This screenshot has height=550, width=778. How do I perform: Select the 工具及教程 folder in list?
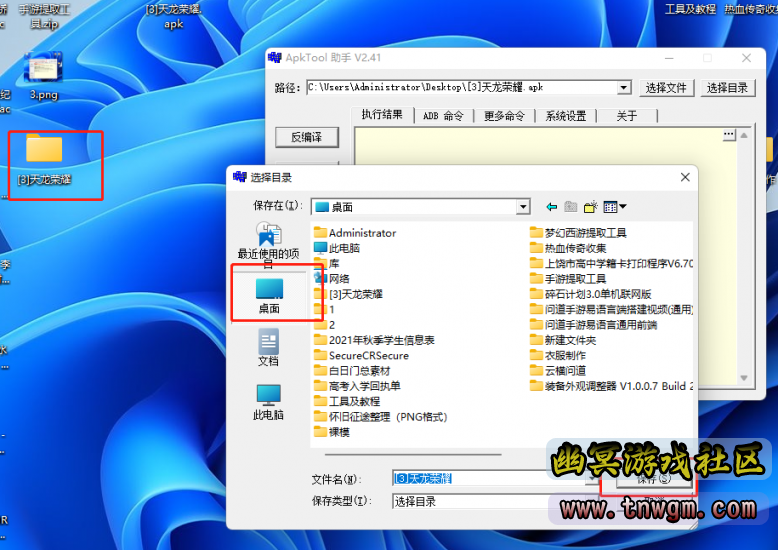[347, 402]
